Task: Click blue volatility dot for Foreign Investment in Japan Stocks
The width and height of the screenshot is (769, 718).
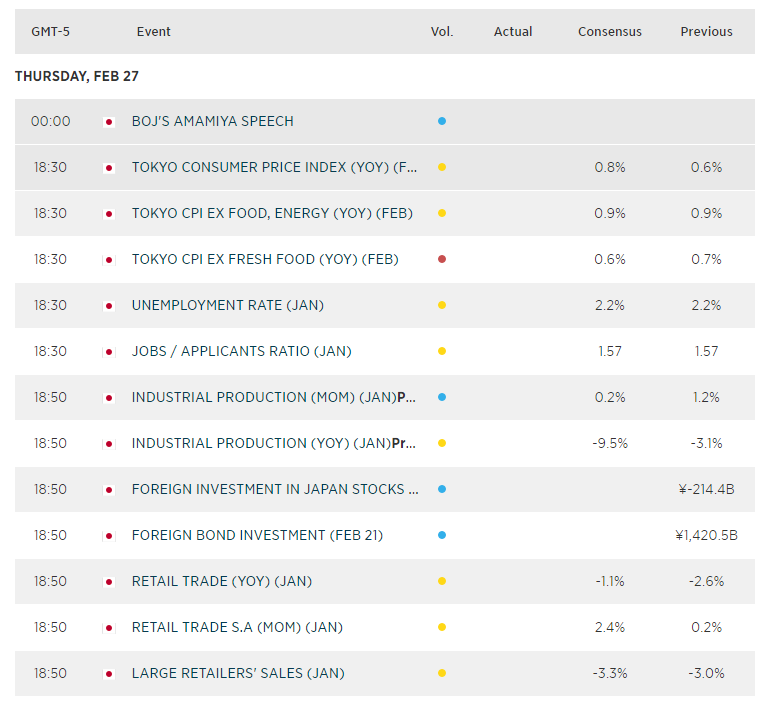Action: [x=442, y=489]
